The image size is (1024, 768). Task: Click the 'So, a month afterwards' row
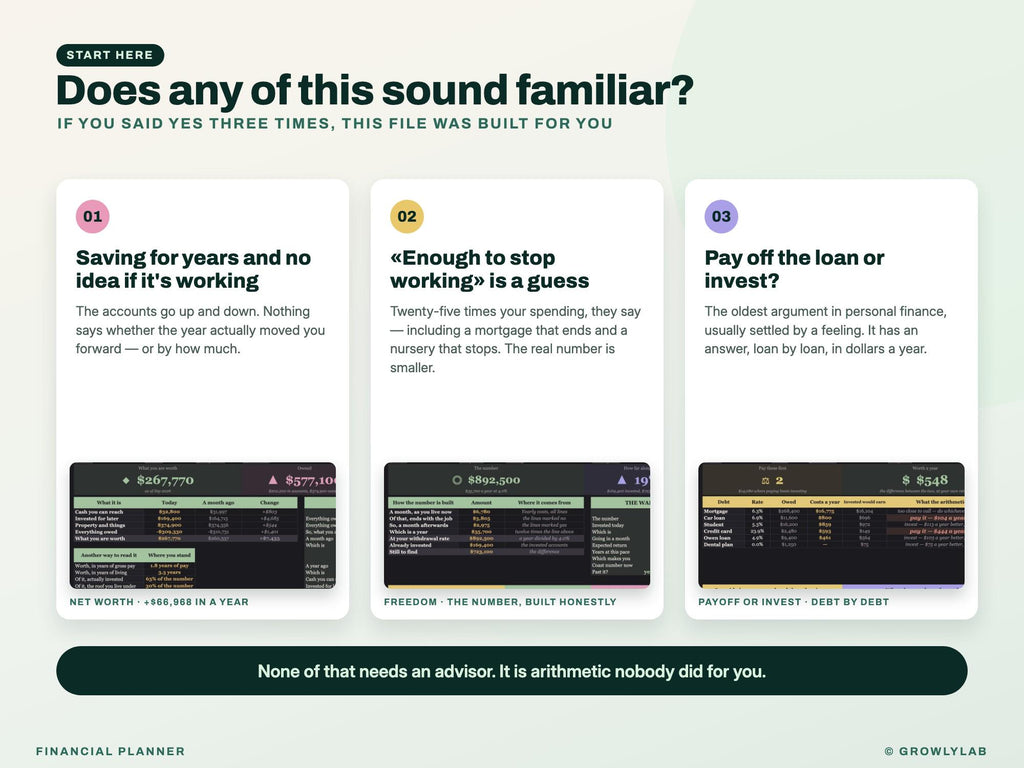[x=486, y=525]
